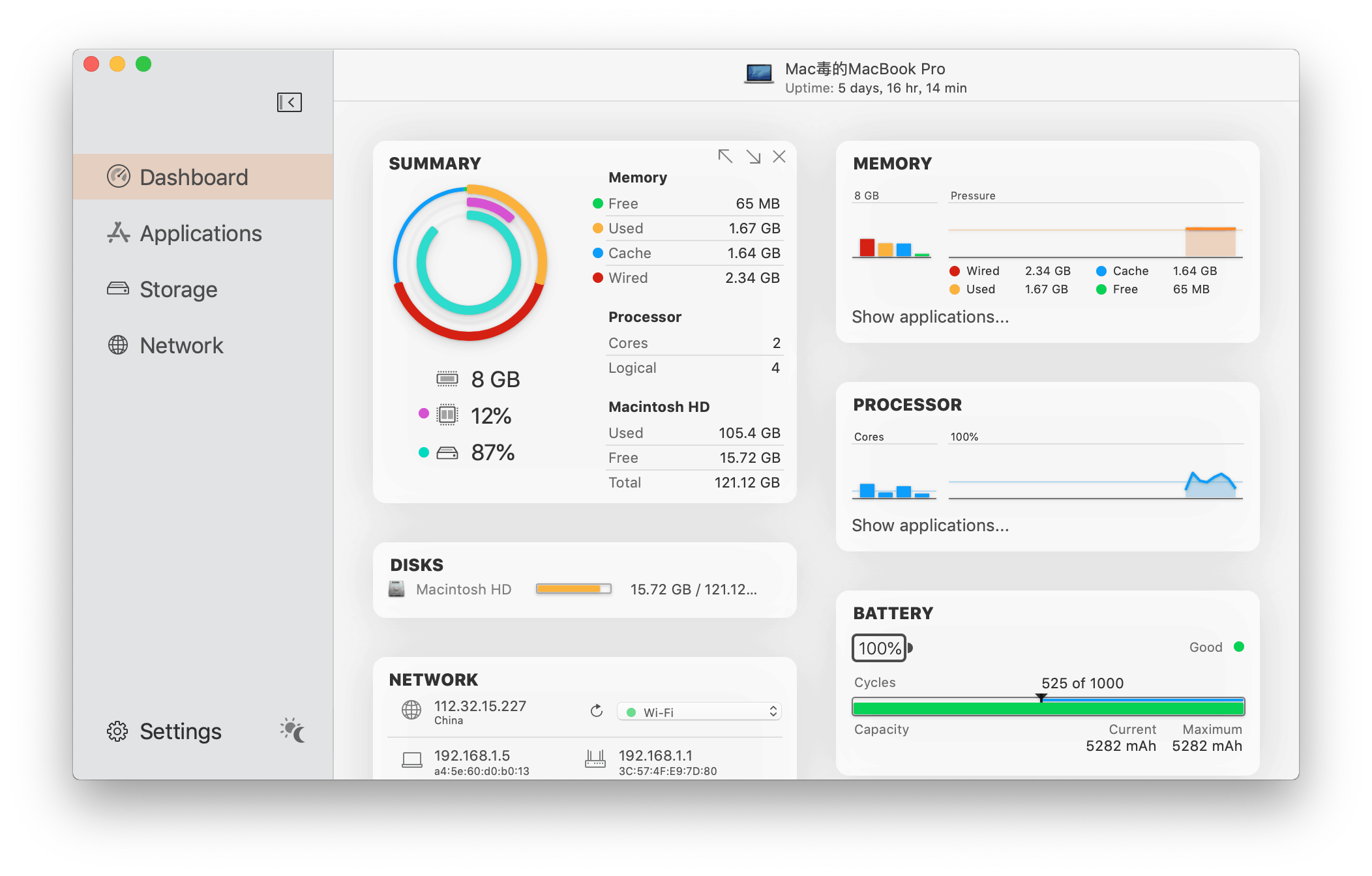
Task: Click the expand arrow in Summary card
Action: pyautogui.click(x=753, y=156)
